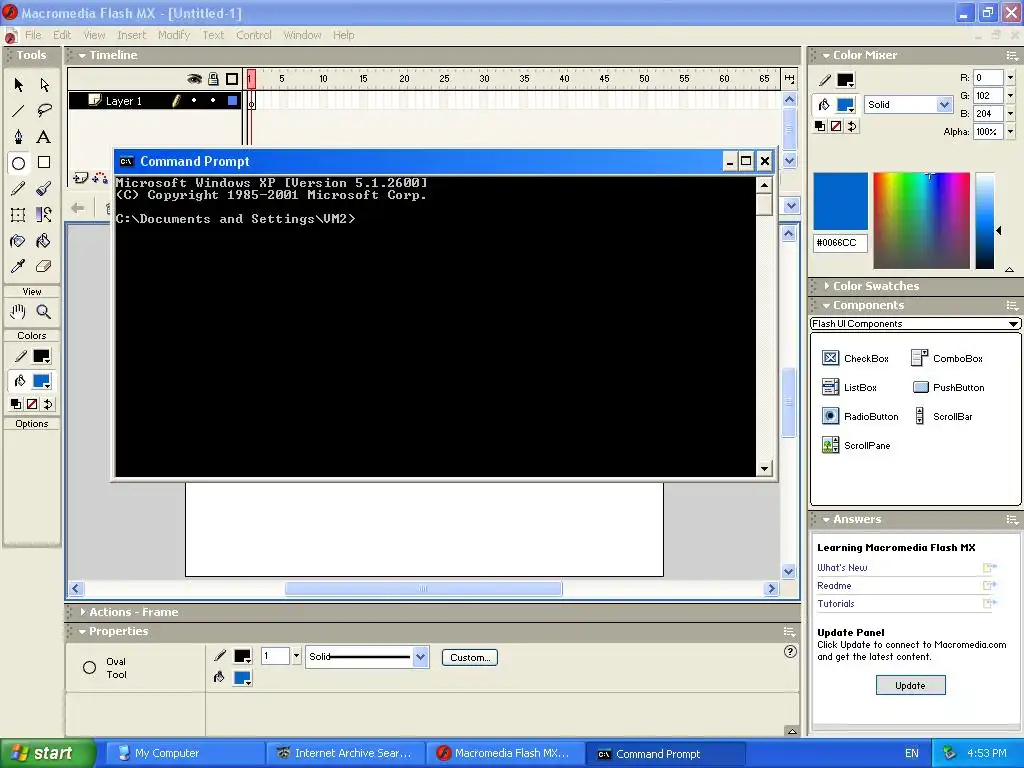Click the color spectrum picker in Color Mixer

tap(921, 220)
